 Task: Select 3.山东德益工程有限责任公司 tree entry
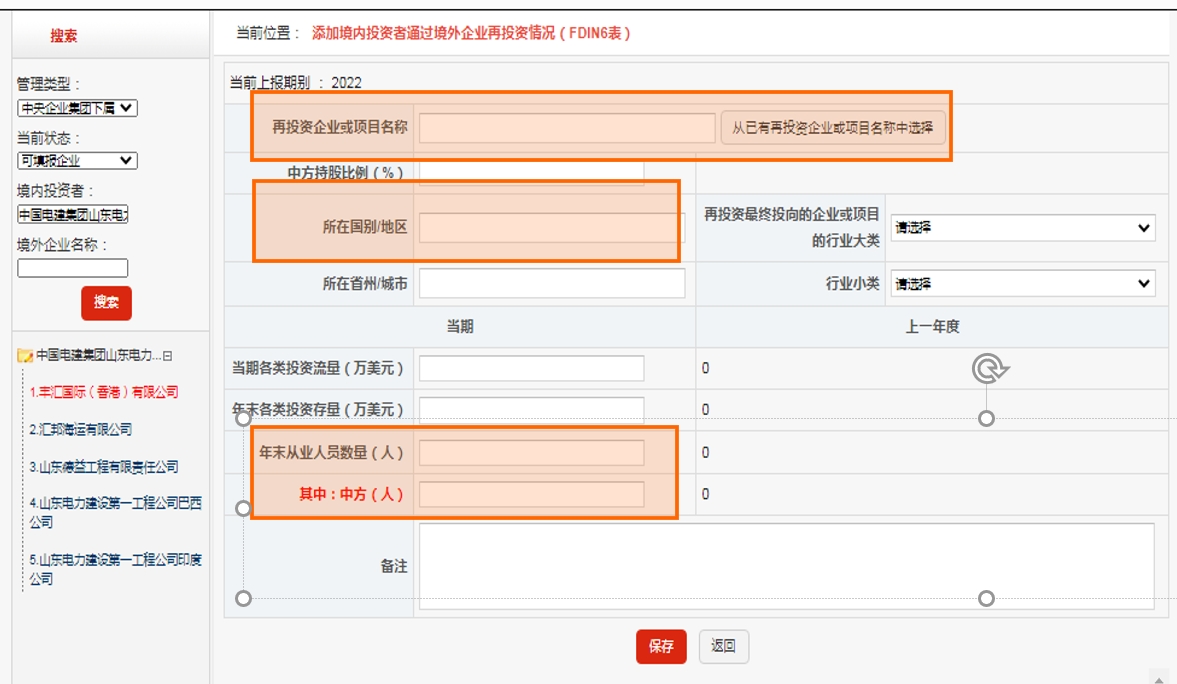click(x=104, y=467)
